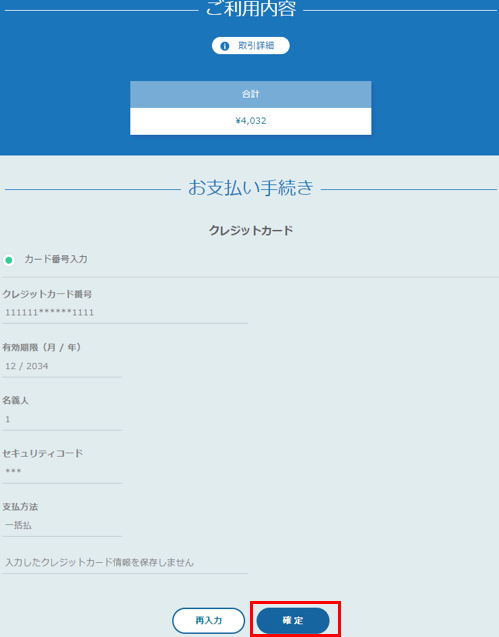Viewport: 499px width, 637px height.
Task: Click 入力したクレジットカード情報を保存しません text
Action: (100, 562)
